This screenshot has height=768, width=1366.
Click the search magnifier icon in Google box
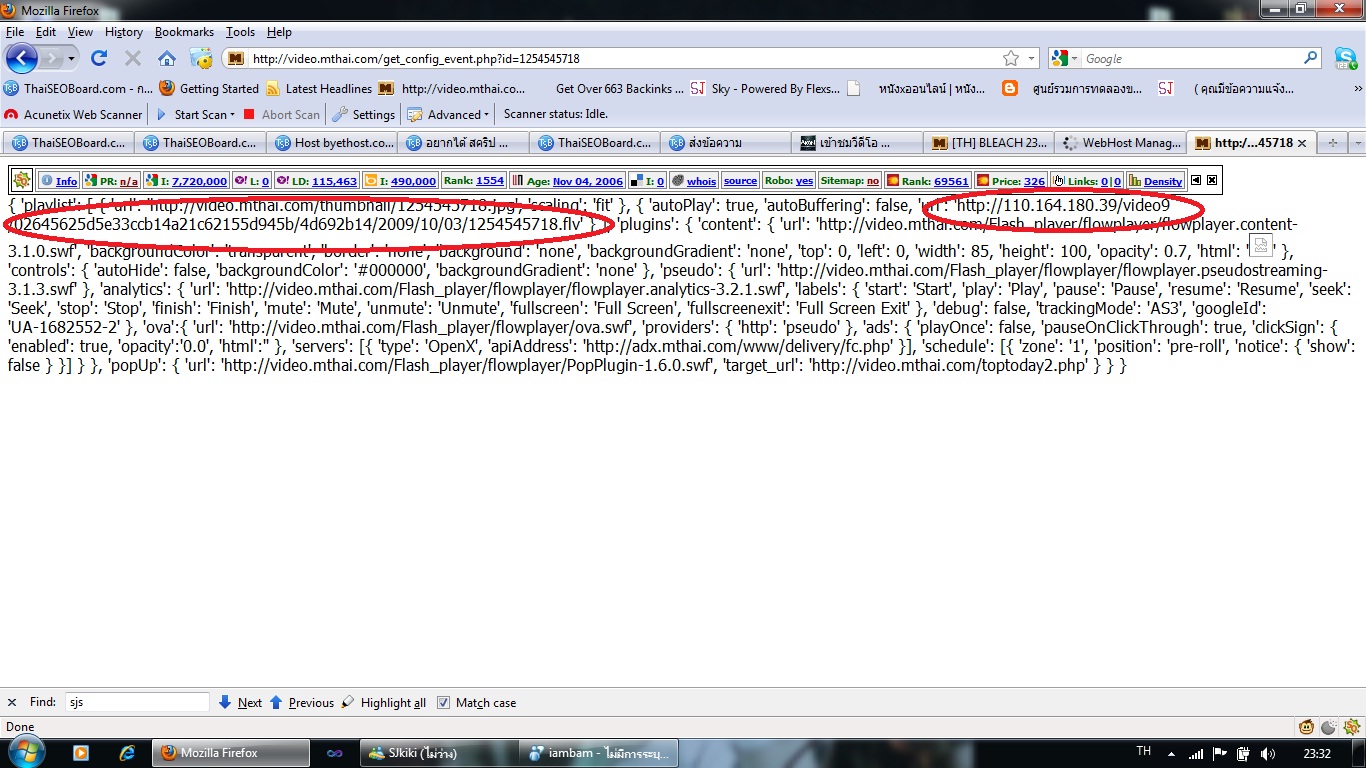pyautogui.click(x=1310, y=58)
